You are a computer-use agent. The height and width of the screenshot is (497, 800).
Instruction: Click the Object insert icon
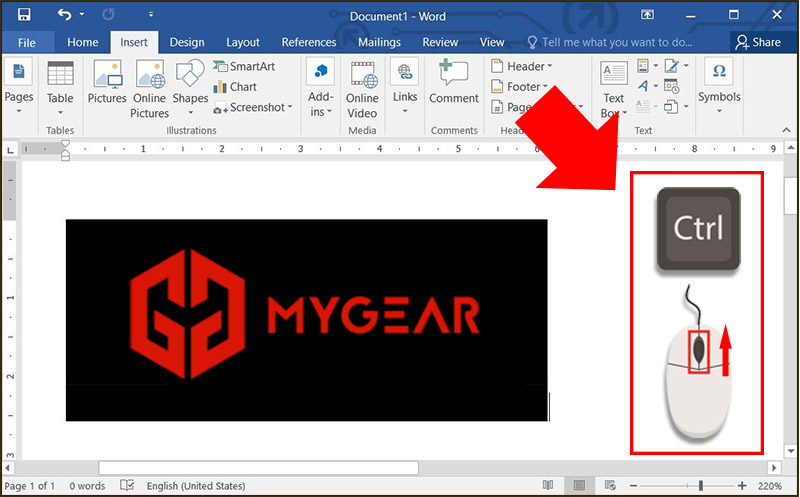tap(671, 107)
